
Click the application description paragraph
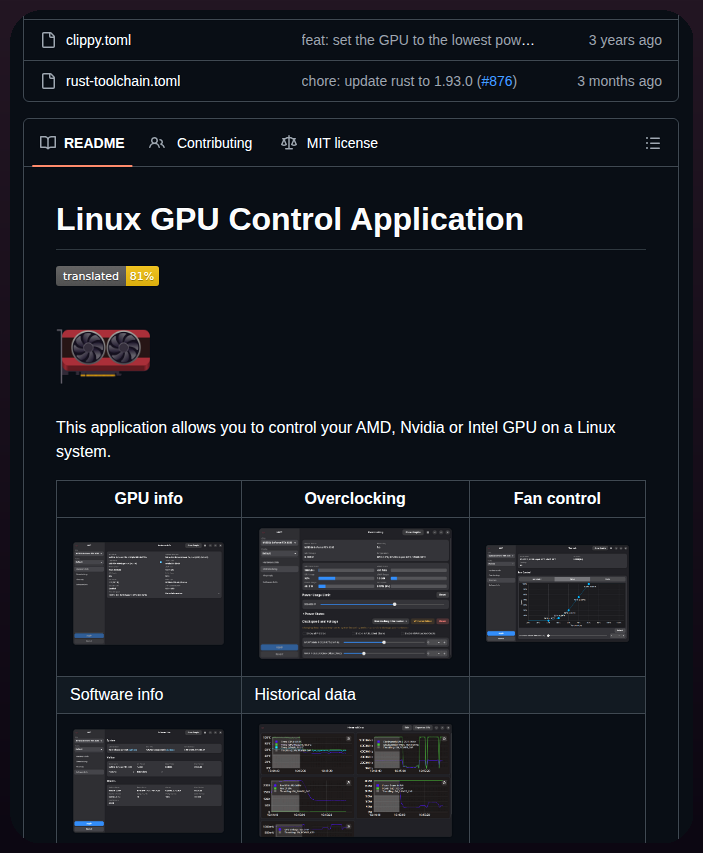[336, 440]
